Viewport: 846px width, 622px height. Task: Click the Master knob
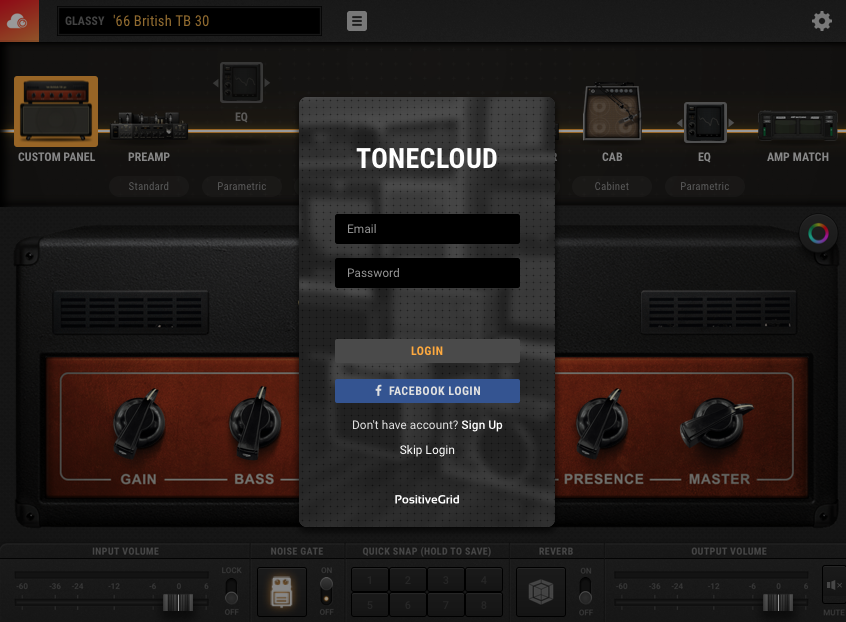pyautogui.click(x=715, y=423)
